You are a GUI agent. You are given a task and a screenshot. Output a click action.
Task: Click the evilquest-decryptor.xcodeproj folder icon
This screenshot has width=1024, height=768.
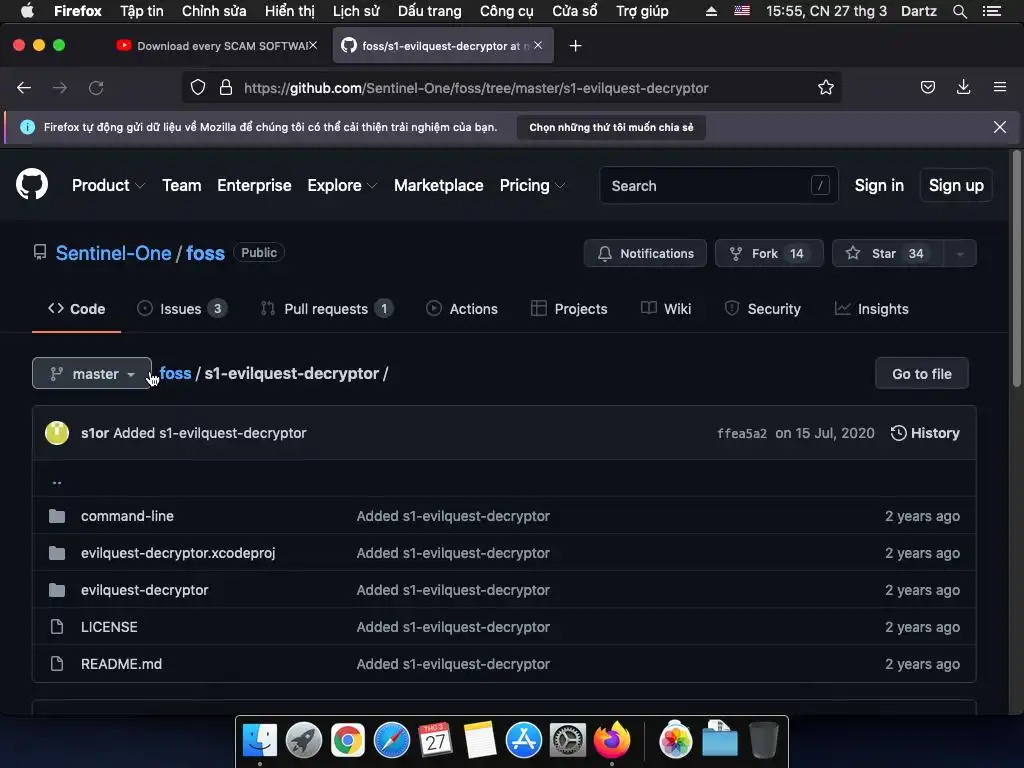click(57, 553)
